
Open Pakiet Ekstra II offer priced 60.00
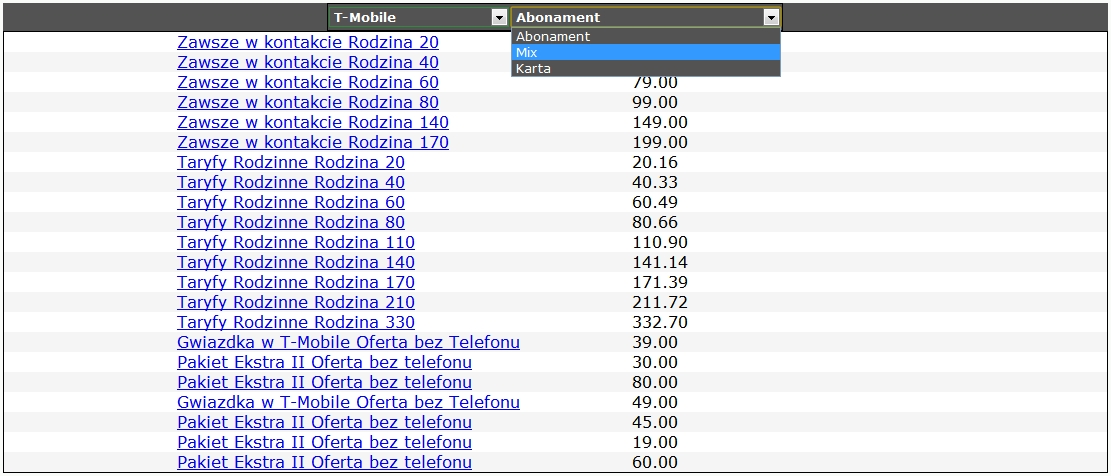point(325,463)
